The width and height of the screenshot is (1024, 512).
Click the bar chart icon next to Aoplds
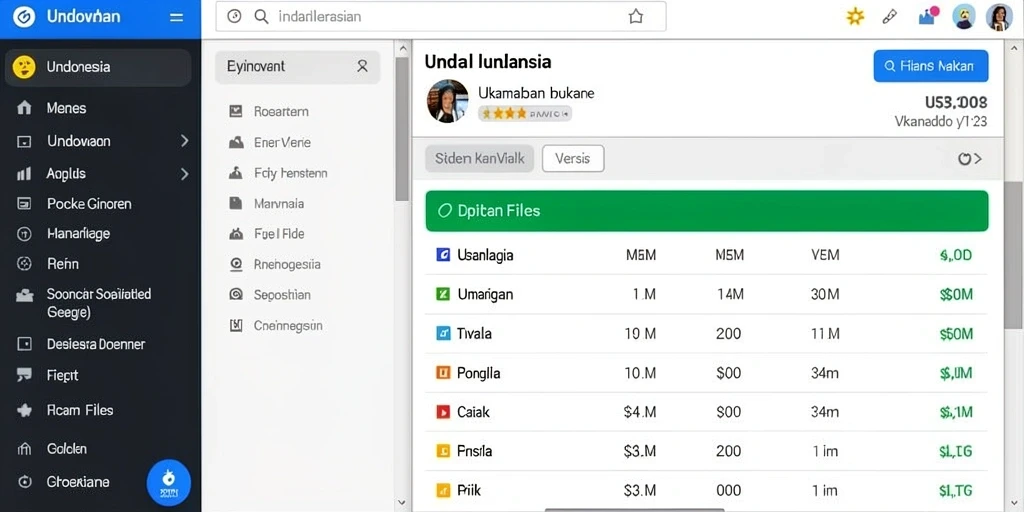(x=24, y=174)
